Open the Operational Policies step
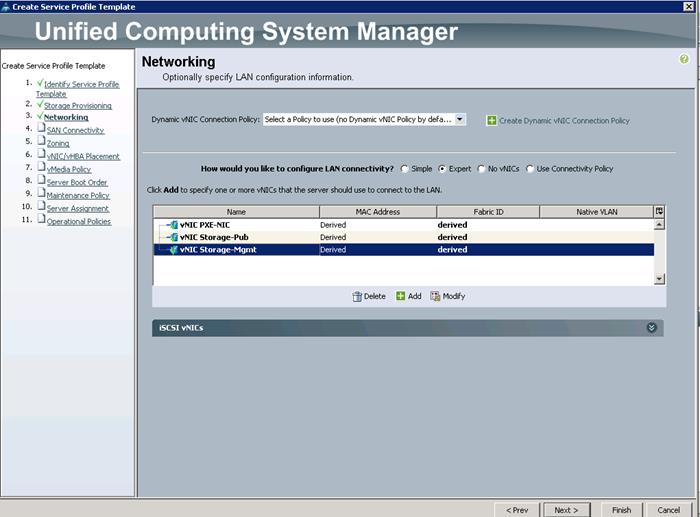The image size is (700, 517). [79, 221]
